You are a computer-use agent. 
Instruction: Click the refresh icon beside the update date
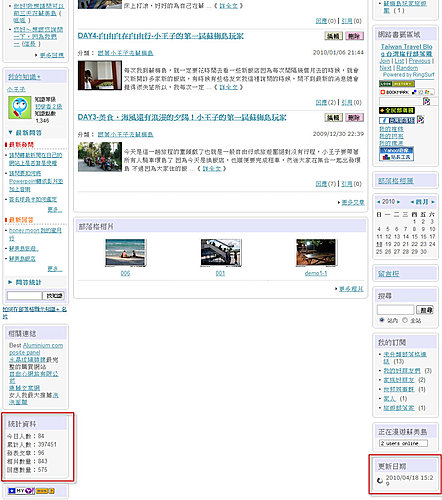tap(380, 480)
